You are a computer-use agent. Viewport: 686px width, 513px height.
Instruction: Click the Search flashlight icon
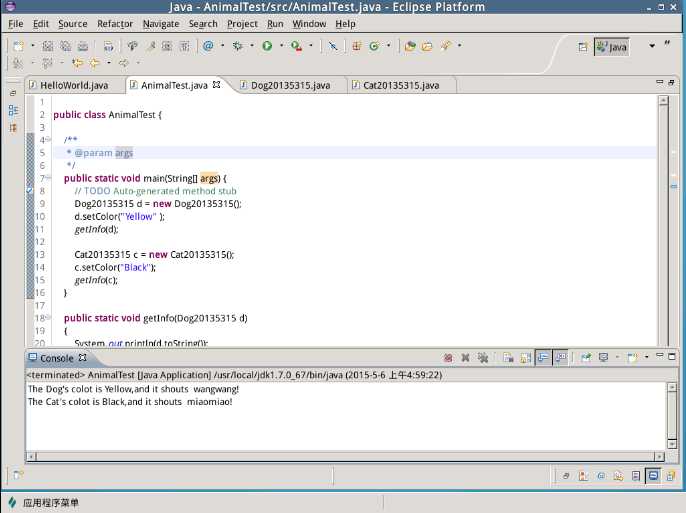pos(446,45)
